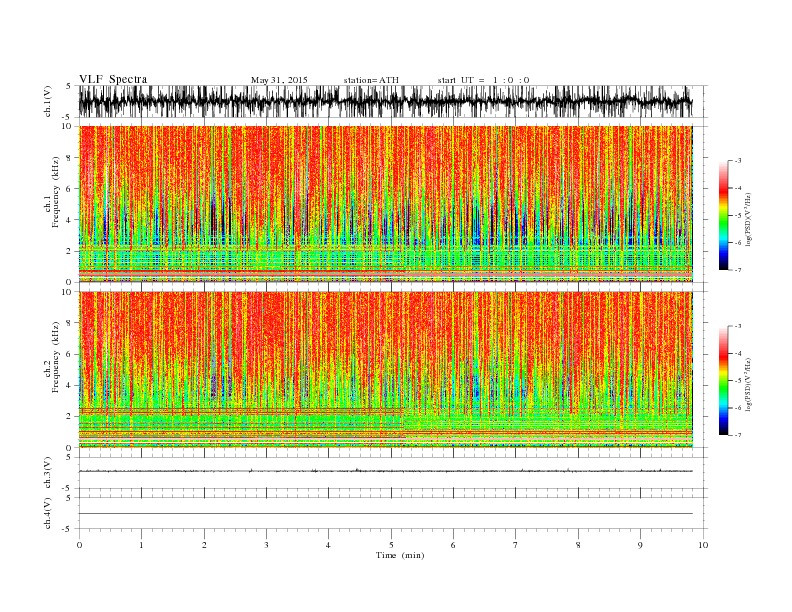Click the "ch.1(V)" axis label
The height and width of the screenshot is (612, 792).
tap(48, 101)
